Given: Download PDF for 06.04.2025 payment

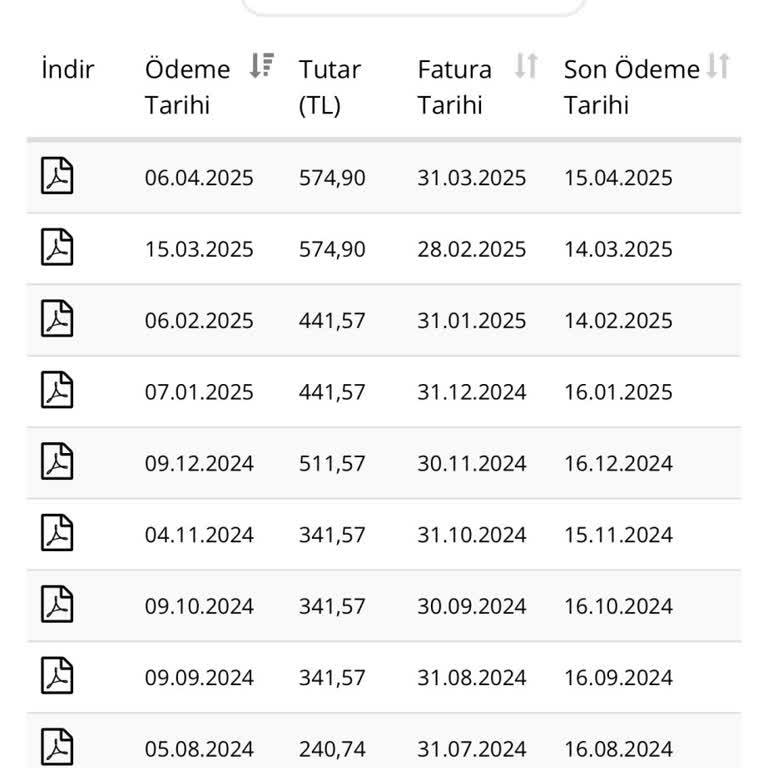Looking at the screenshot, I should [57, 176].
